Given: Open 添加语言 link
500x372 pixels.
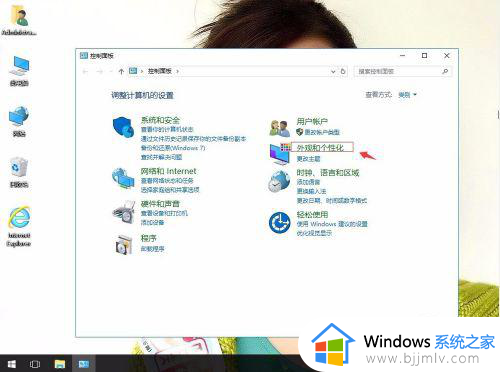Looking at the screenshot, I should coord(308,182).
